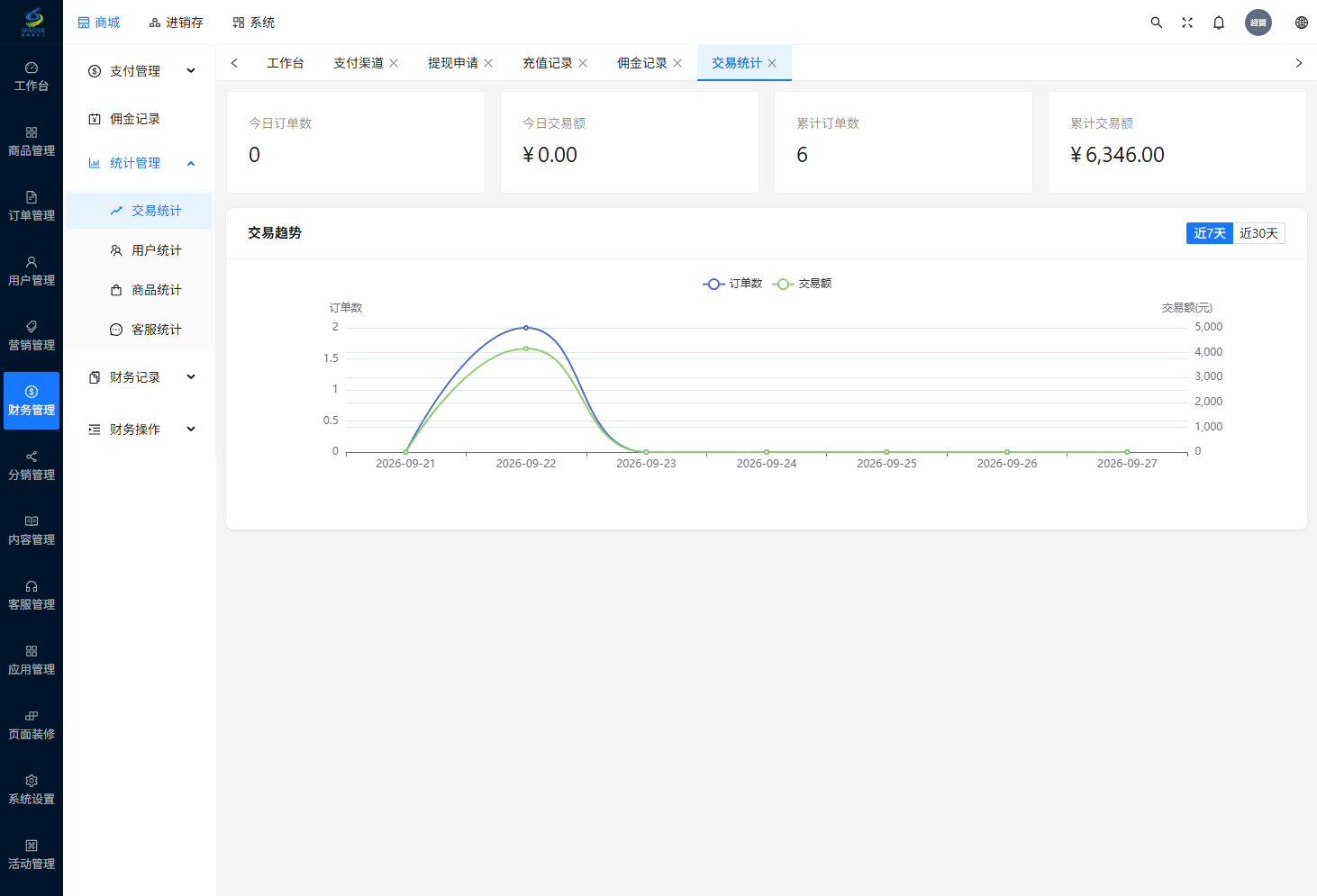Open 交易统计 submenu item
1317x896 pixels.
click(x=139, y=211)
